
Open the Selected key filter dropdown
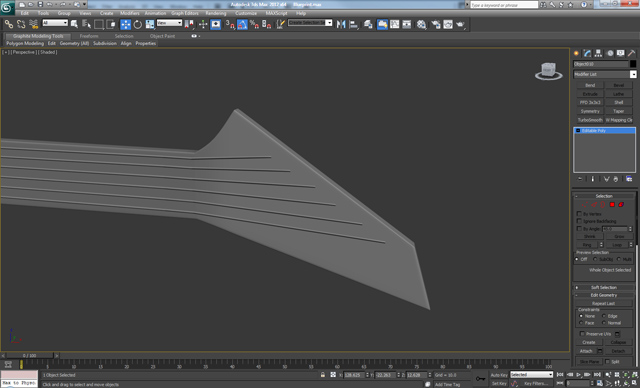click(531, 375)
